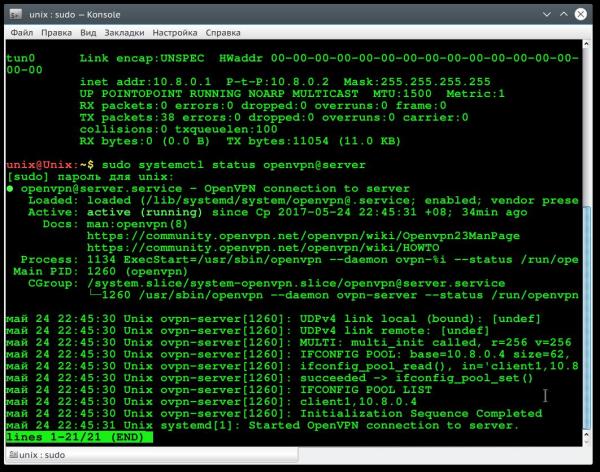600x472 pixels.
Task: Click 'Main PID: 1260 (openvpn)' line
Action: click(x=100, y=271)
